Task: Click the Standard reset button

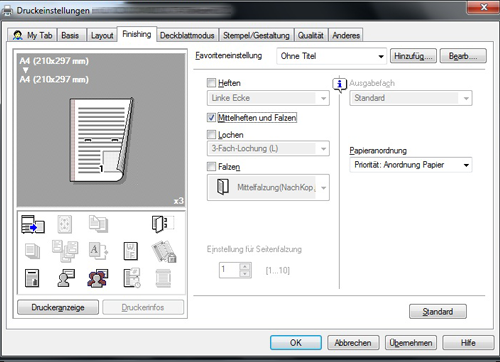Action: 438,311
